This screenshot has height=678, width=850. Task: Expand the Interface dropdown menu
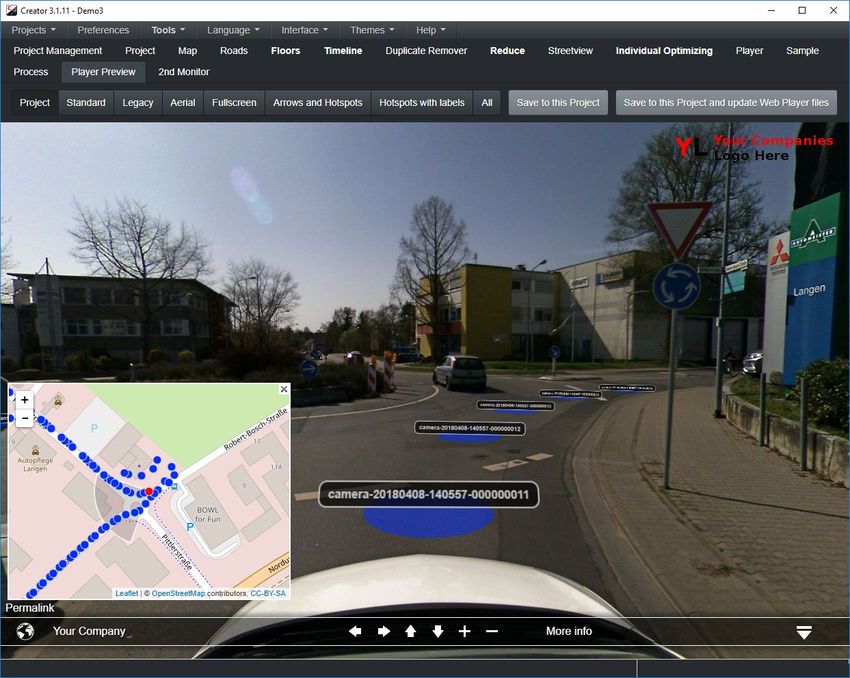tap(304, 30)
